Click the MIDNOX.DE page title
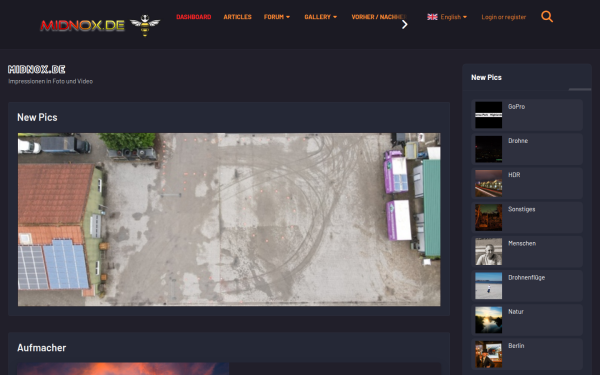600x375 pixels. (37, 69)
